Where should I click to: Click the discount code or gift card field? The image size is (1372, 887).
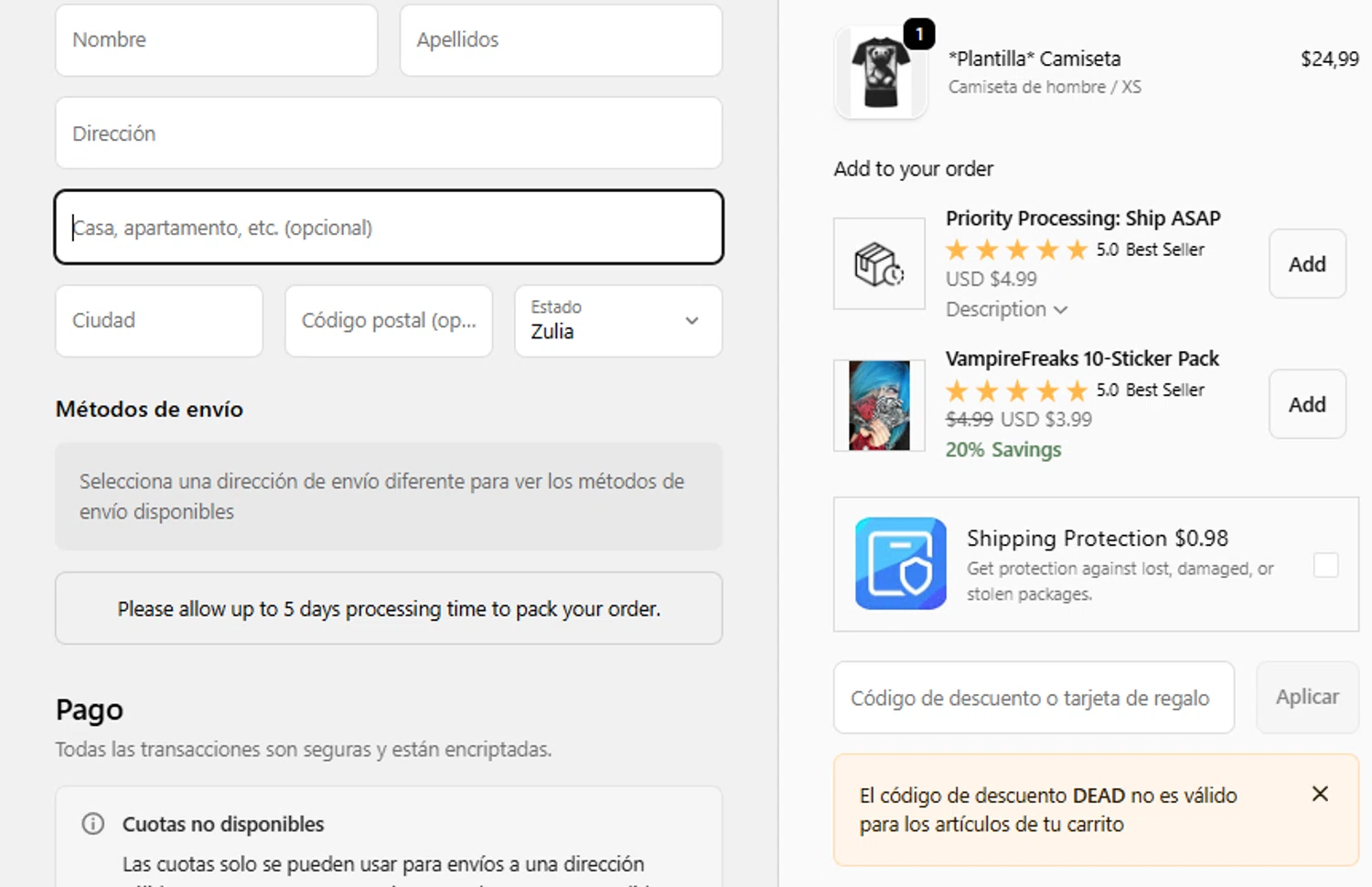point(1033,698)
